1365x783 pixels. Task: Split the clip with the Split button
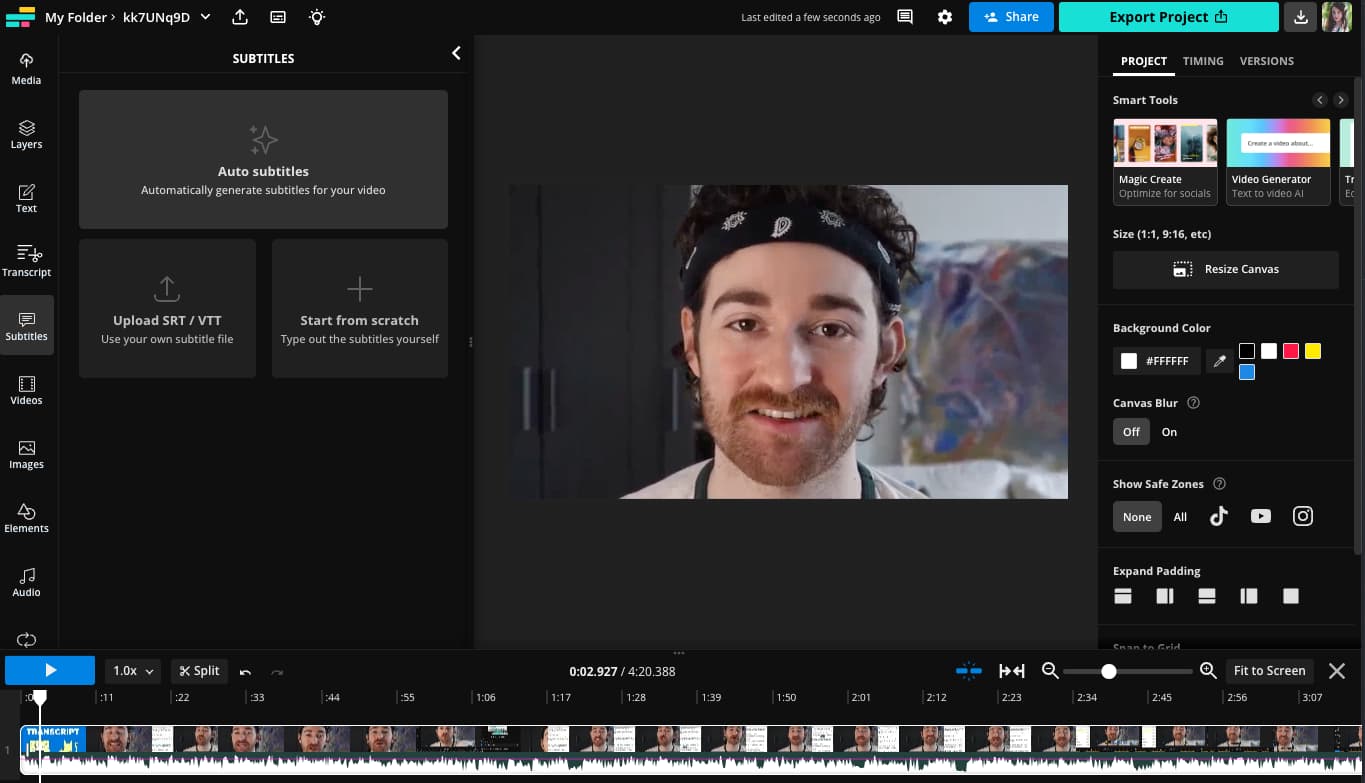199,671
